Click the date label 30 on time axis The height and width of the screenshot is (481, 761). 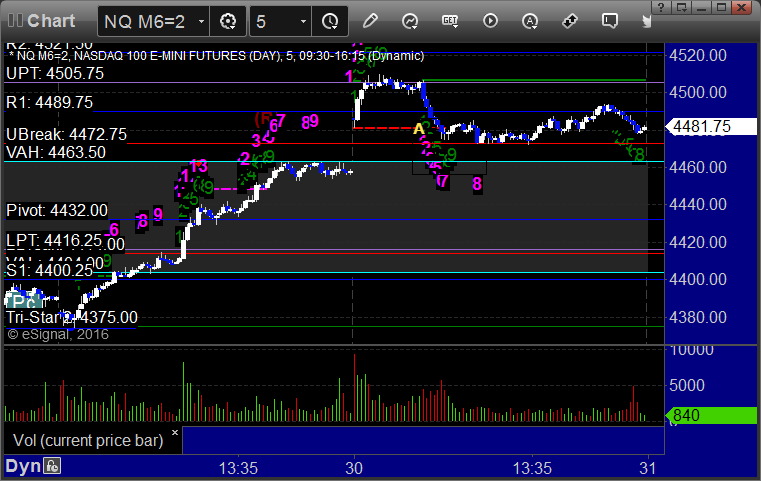(354, 468)
